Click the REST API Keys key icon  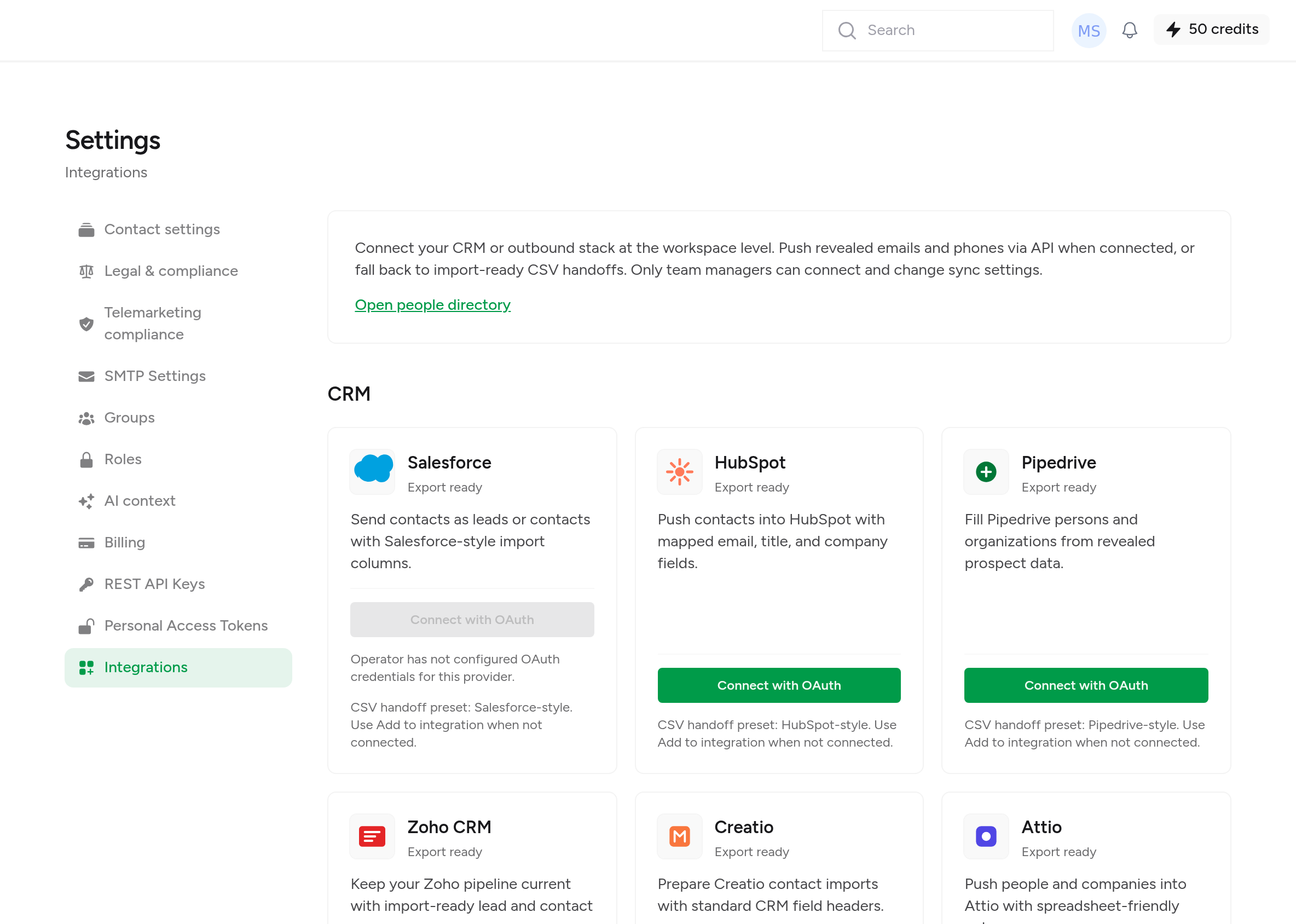[86, 584]
